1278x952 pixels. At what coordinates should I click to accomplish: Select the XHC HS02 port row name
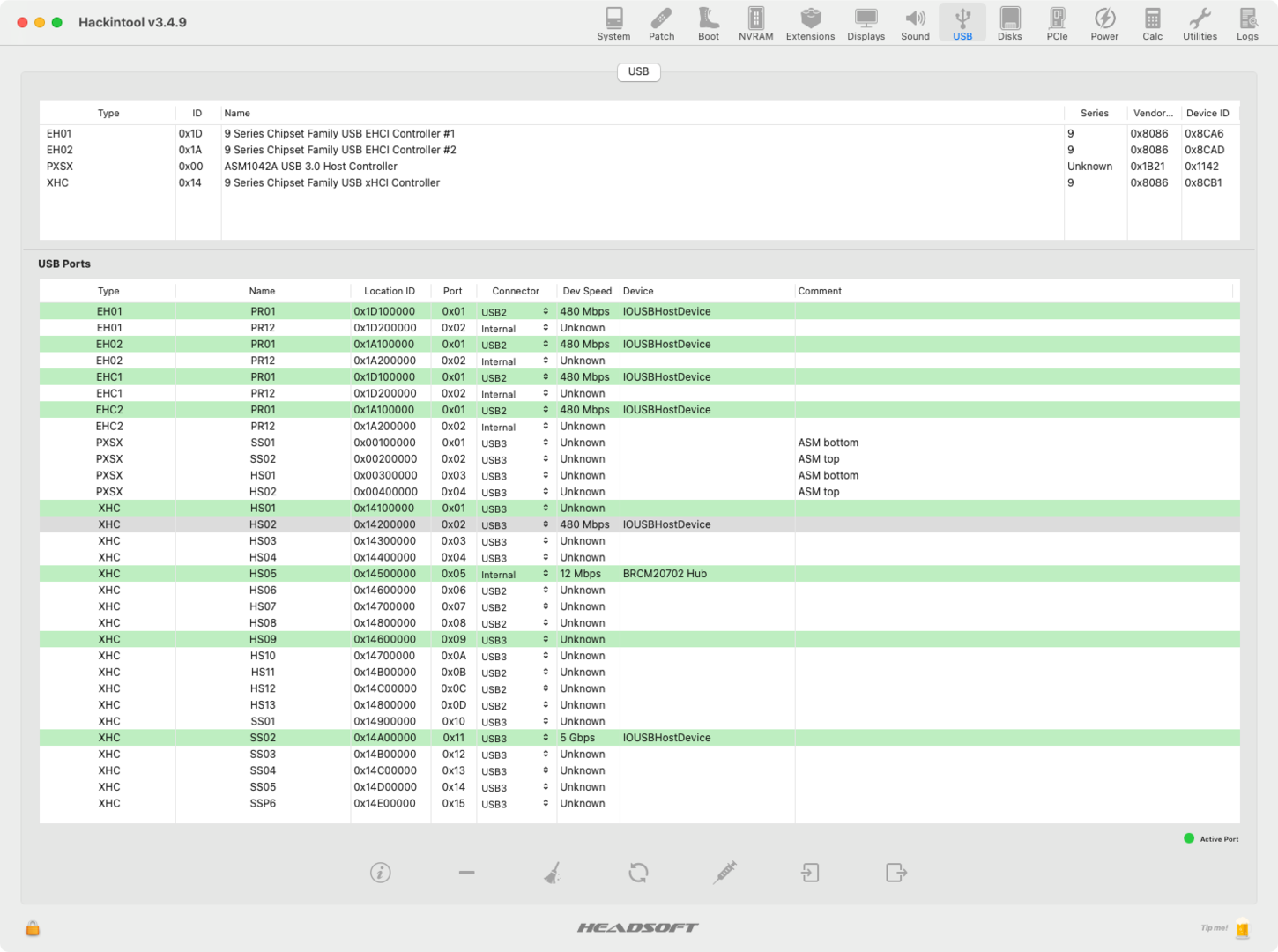(263, 524)
